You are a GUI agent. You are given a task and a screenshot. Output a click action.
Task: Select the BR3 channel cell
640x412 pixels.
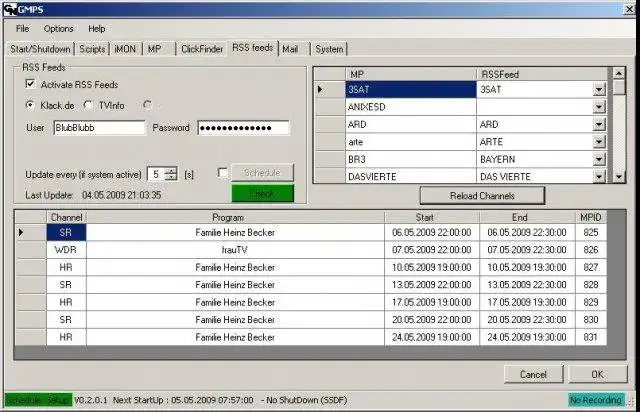click(411, 159)
